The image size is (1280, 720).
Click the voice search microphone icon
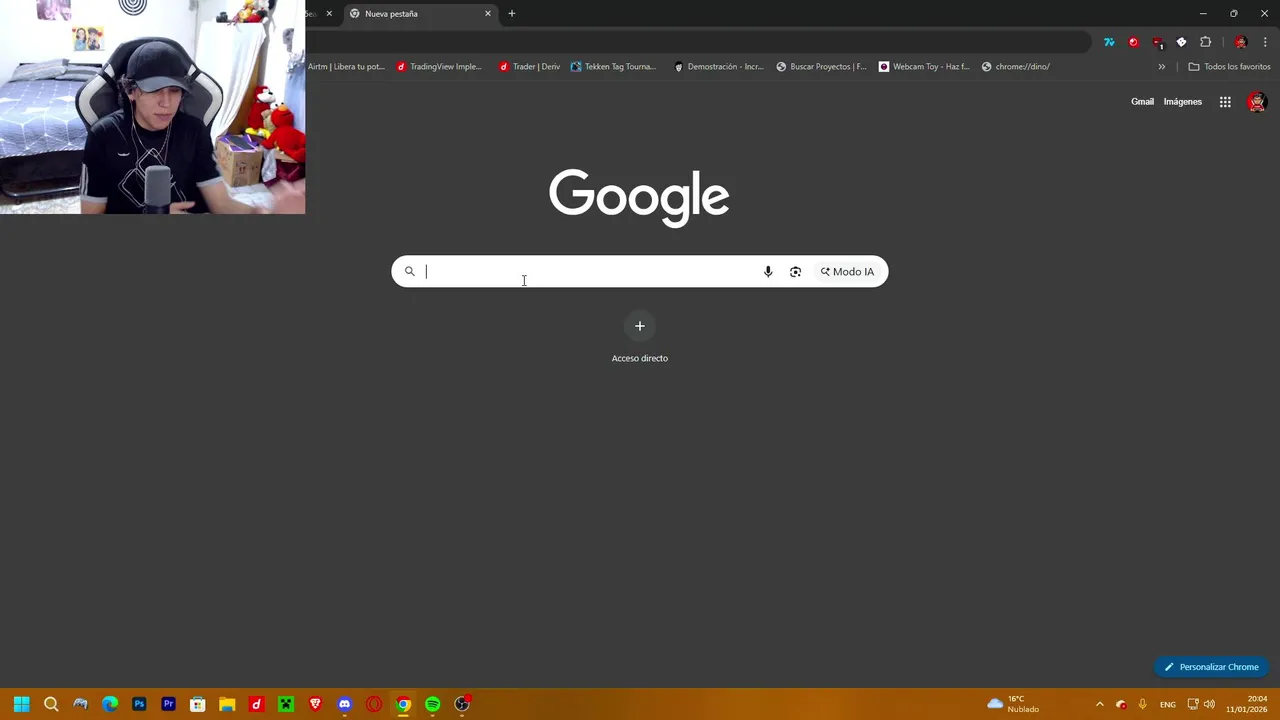pos(768,272)
